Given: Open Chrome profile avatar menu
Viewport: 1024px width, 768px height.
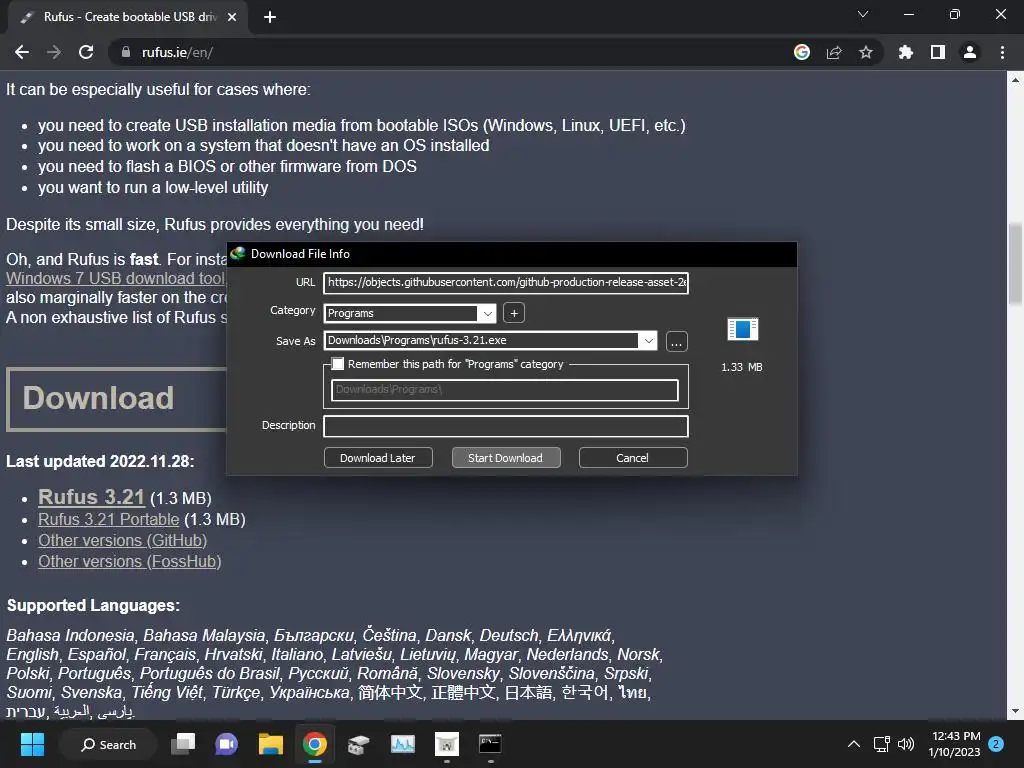Looking at the screenshot, I should click(x=970, y=52).
